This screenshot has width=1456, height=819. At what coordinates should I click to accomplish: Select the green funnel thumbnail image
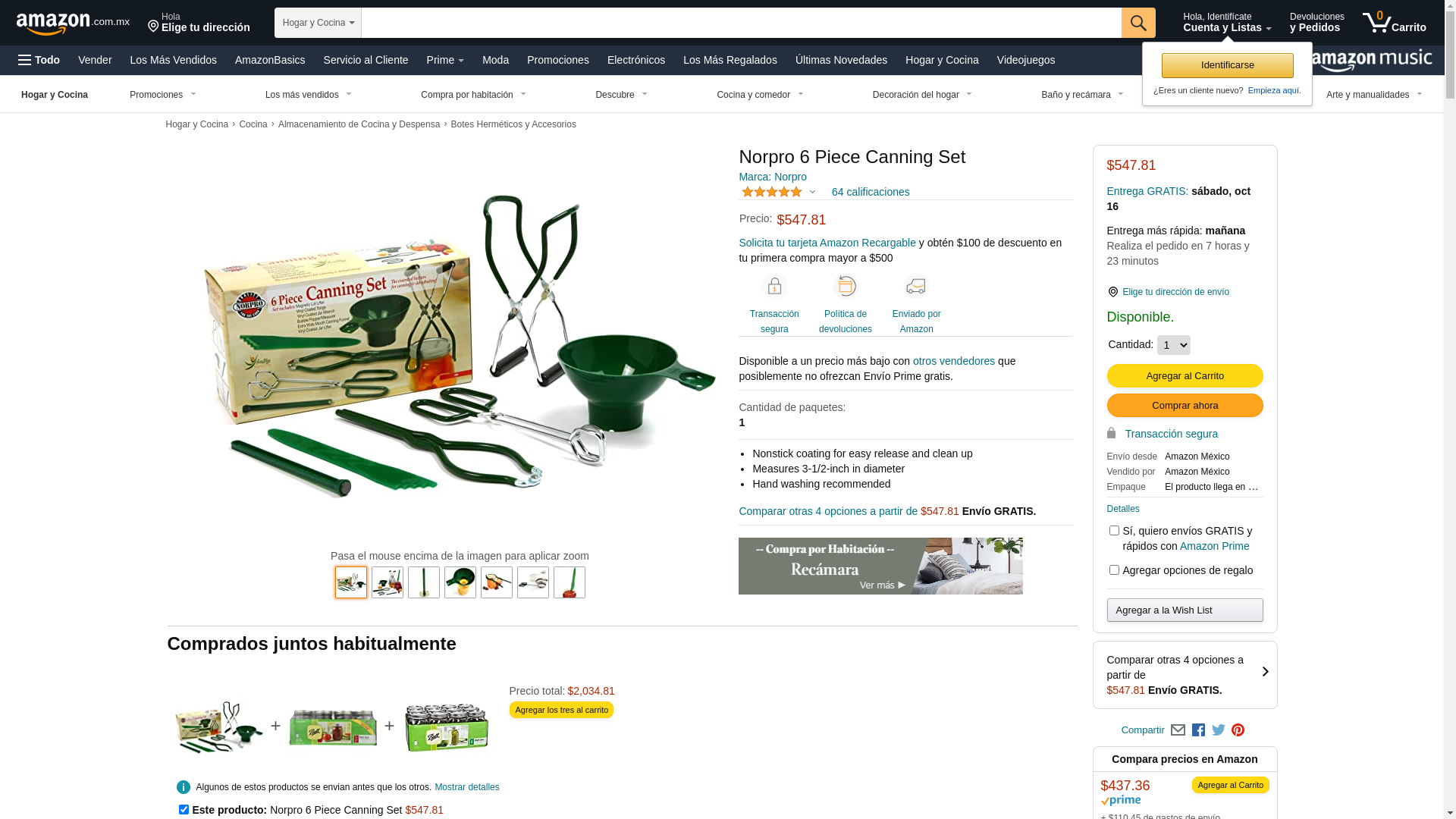coord(460,582)
